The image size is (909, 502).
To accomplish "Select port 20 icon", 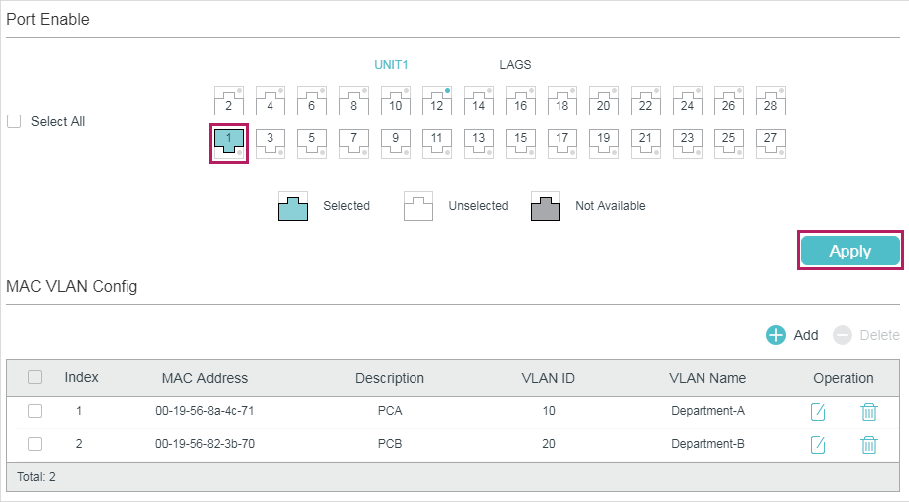I will click(603, 101).
